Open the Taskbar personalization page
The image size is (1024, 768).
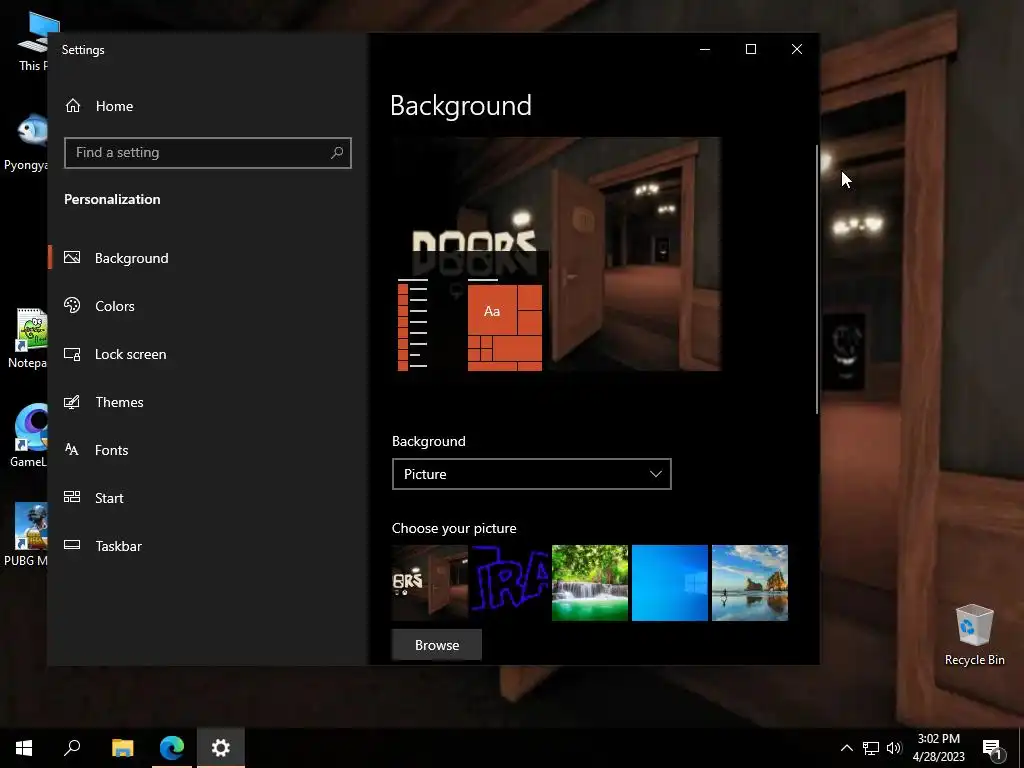pyautogui.click(x=209, y=546)
